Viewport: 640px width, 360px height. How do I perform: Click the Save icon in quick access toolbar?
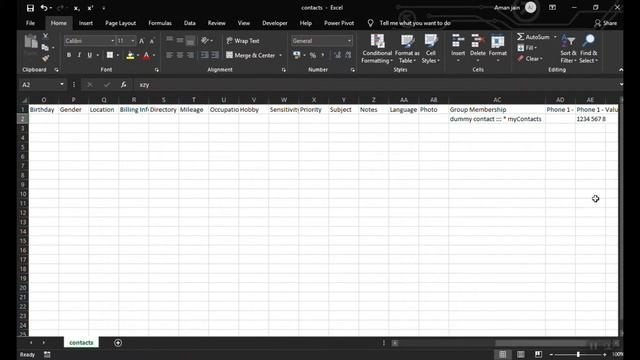(30, 8)
